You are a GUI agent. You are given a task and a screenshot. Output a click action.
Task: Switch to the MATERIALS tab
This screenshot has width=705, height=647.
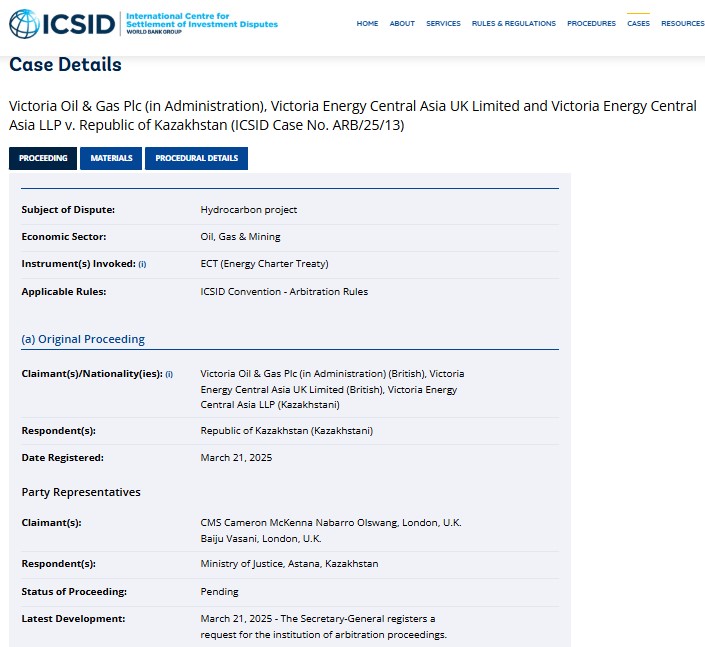click(x=111, y=158)
